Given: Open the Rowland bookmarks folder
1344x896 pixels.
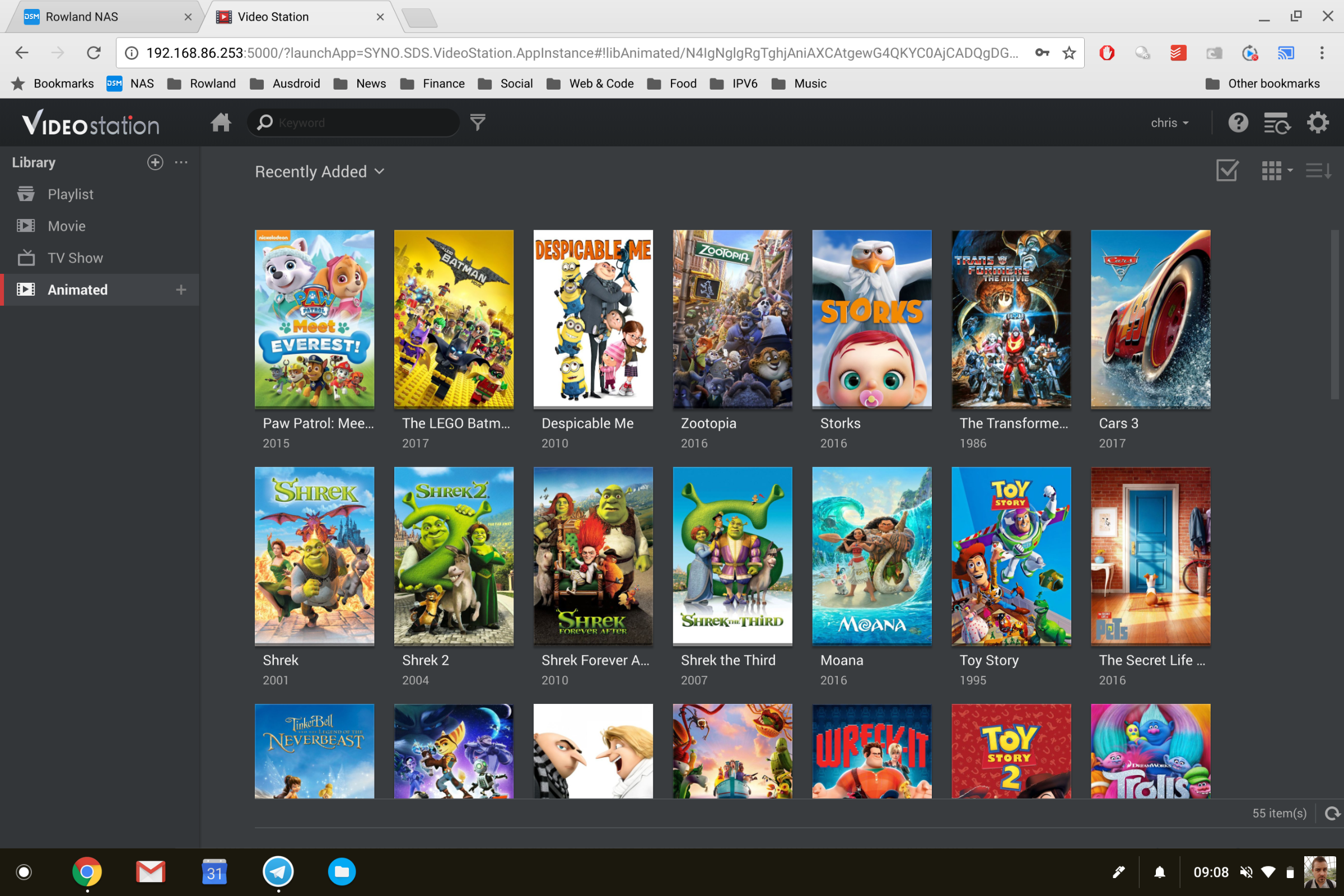Looking at the screenshot, I should click(x=202, y=83).
